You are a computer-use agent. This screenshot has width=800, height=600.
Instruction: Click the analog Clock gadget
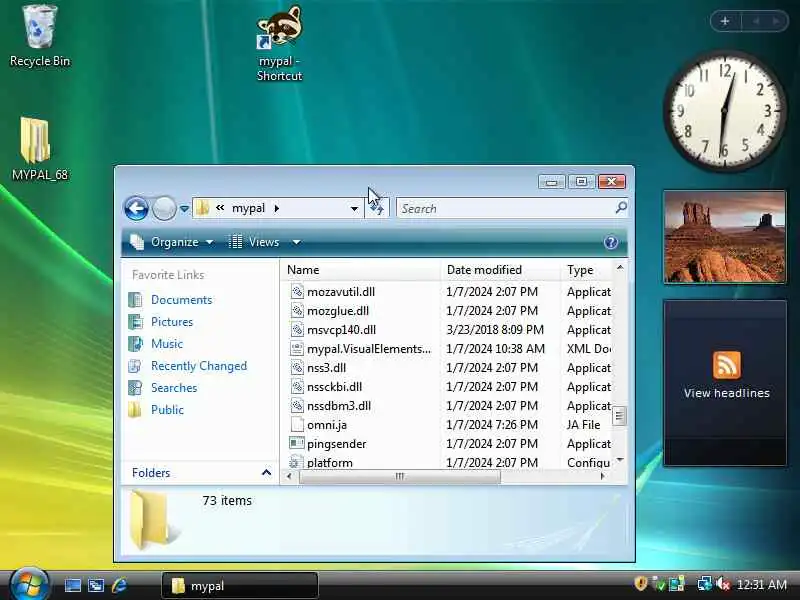coord(724,110)
